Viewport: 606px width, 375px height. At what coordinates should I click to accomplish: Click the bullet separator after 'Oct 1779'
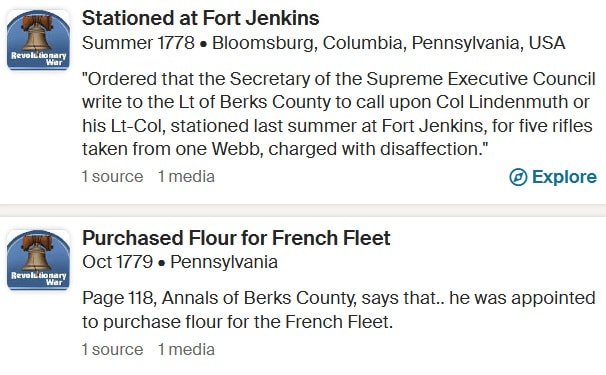tap(162, 263)
